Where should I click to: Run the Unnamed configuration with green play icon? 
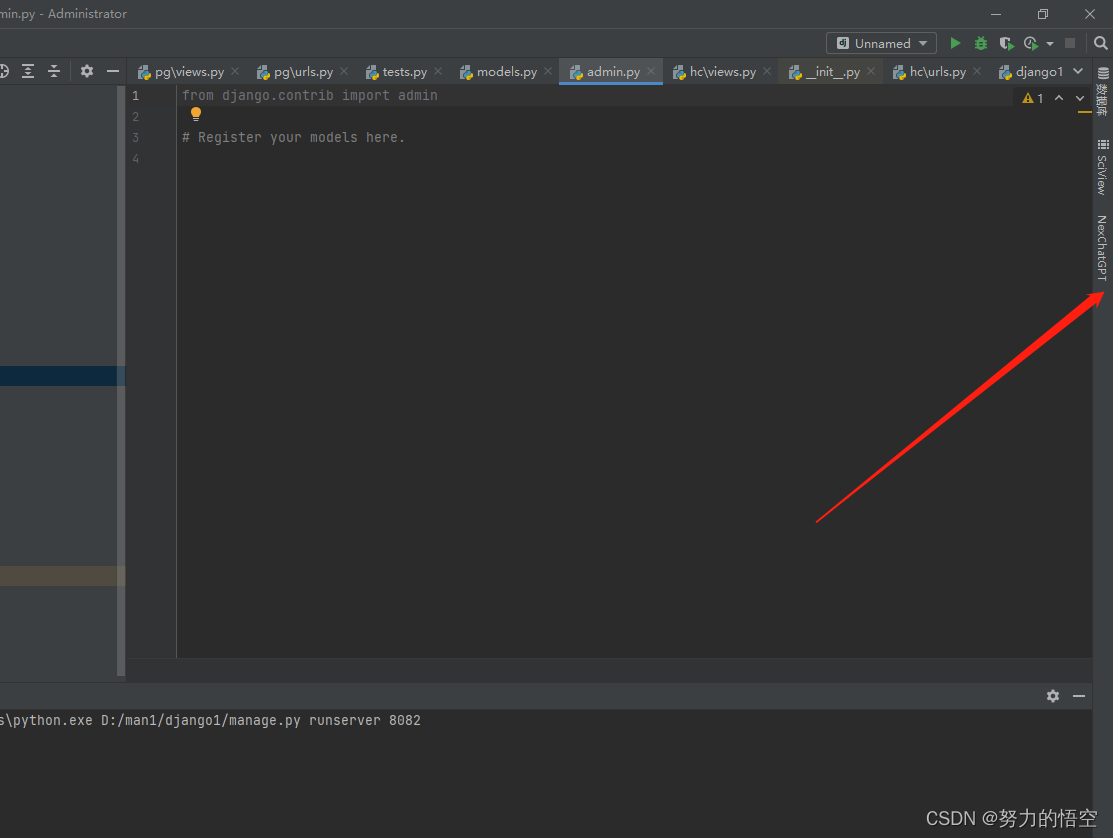pos(955,43)
